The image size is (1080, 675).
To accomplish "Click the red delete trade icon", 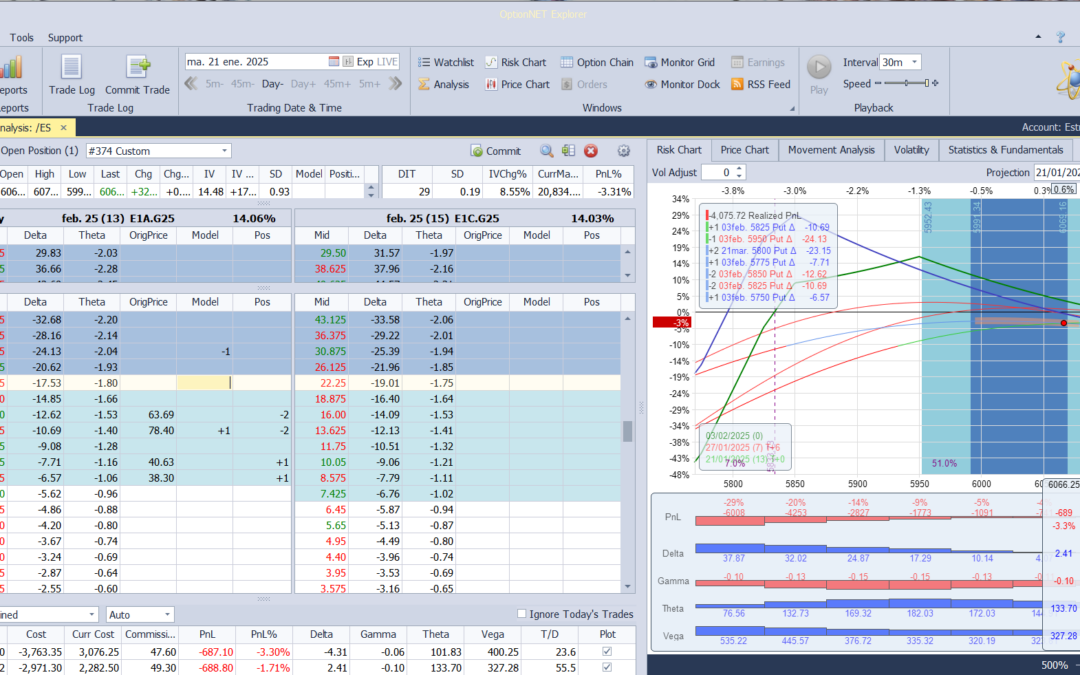I will [590, 151].
